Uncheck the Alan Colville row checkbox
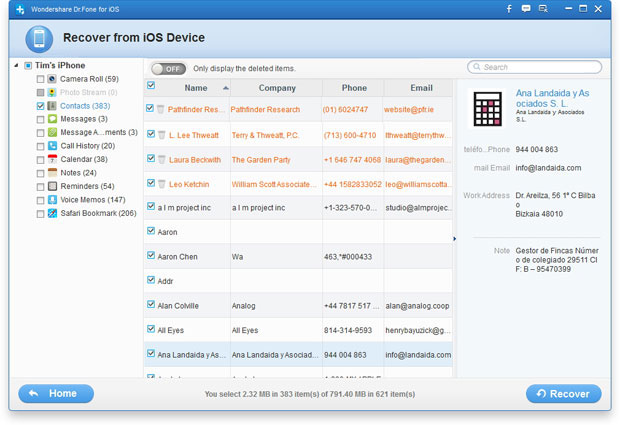This screenshot has height=425, width=620. coord(151,304)
